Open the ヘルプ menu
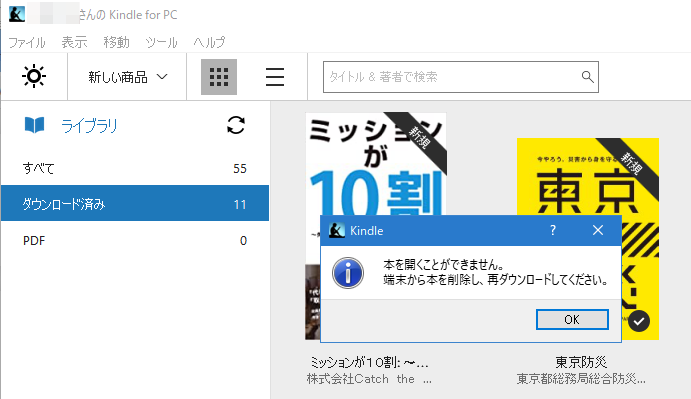 [209, 42]
